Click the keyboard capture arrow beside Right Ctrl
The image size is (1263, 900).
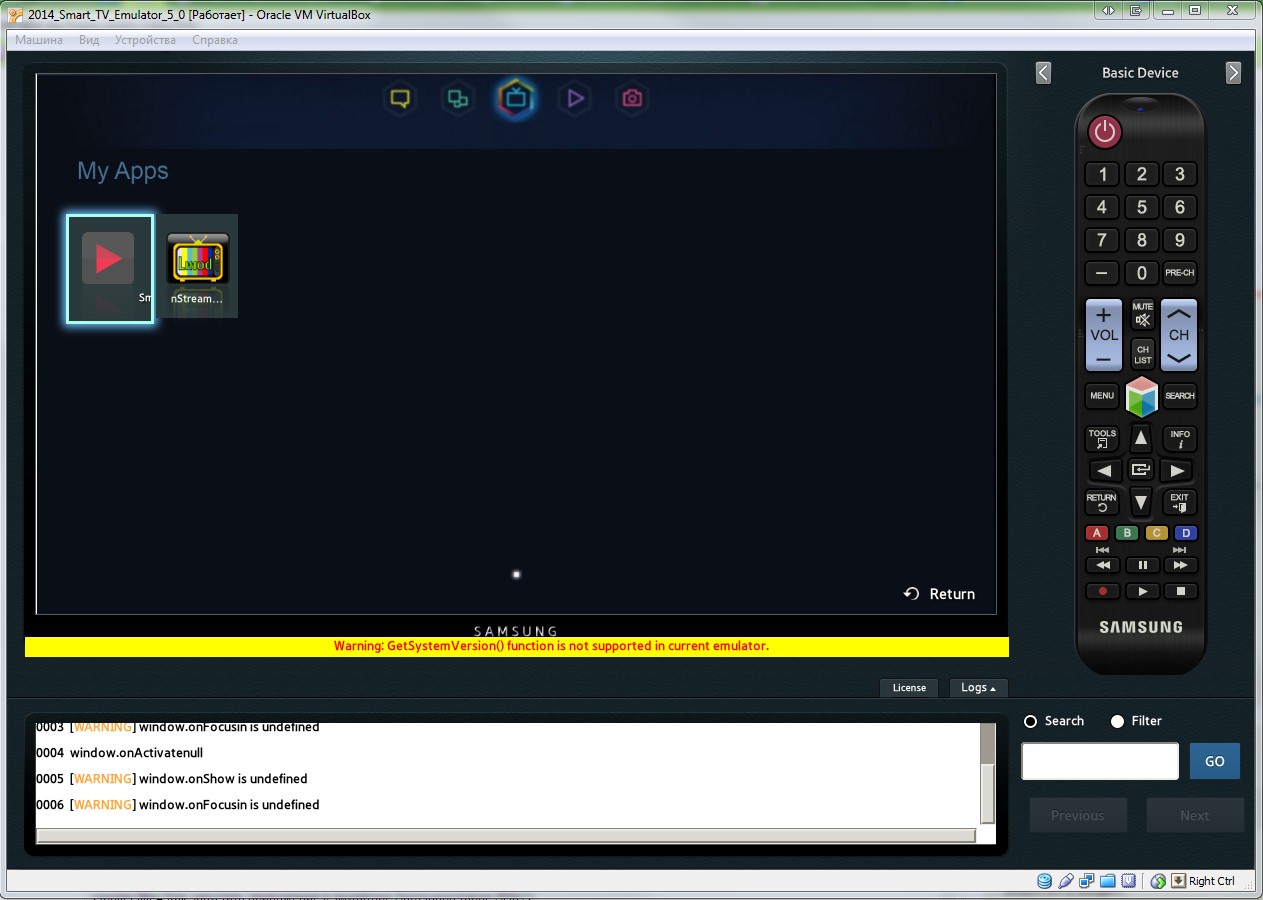click(x=1178, y=881)
